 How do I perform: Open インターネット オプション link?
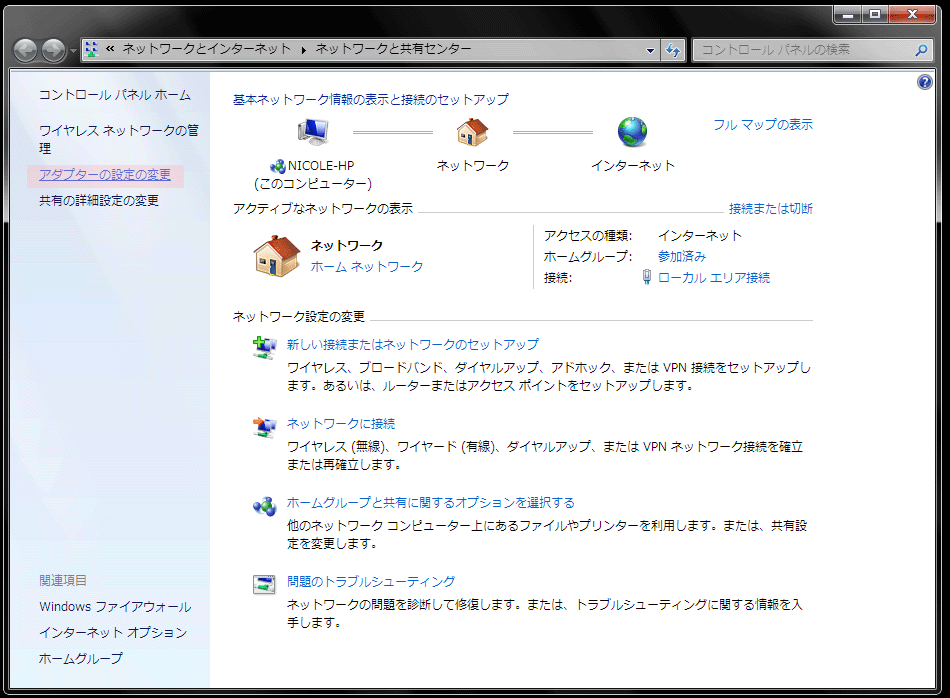pos(113,633)
